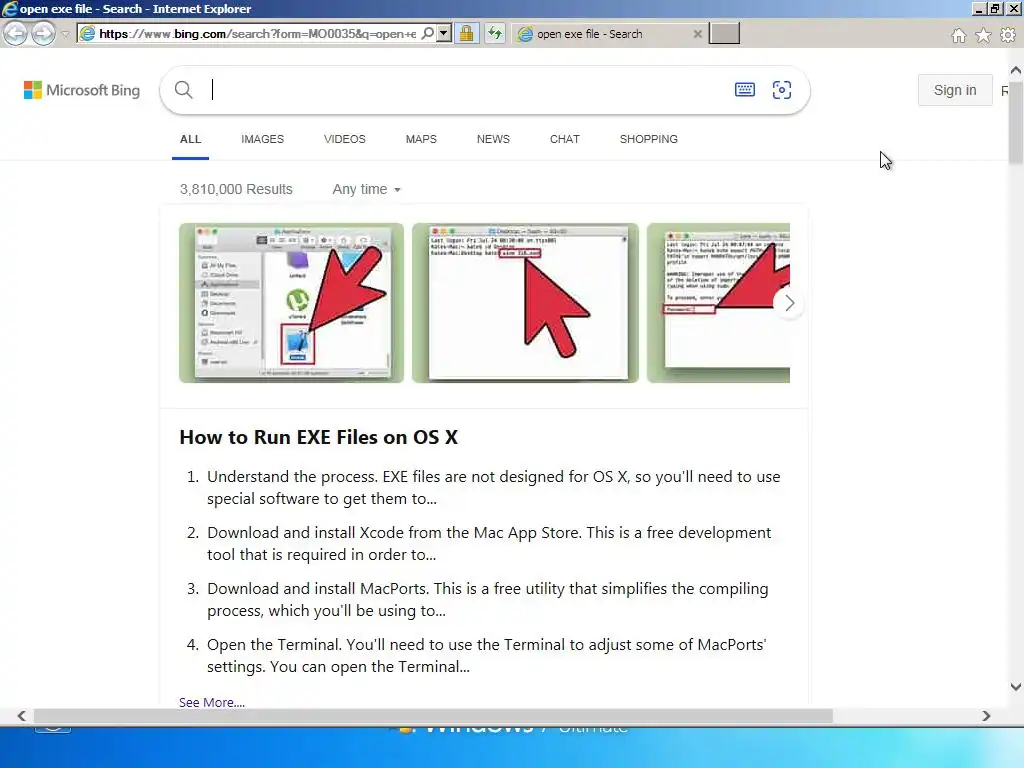Switch to the VIDEOS tab
This screenshot has width=1024, height=768.
(x=345, y=139)
